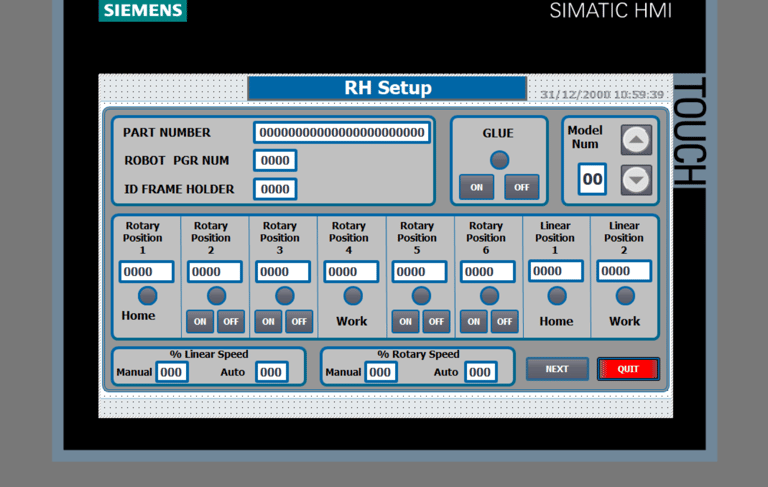
Task: Edit Rotary Position 4 value field
Action: [351, 271]
